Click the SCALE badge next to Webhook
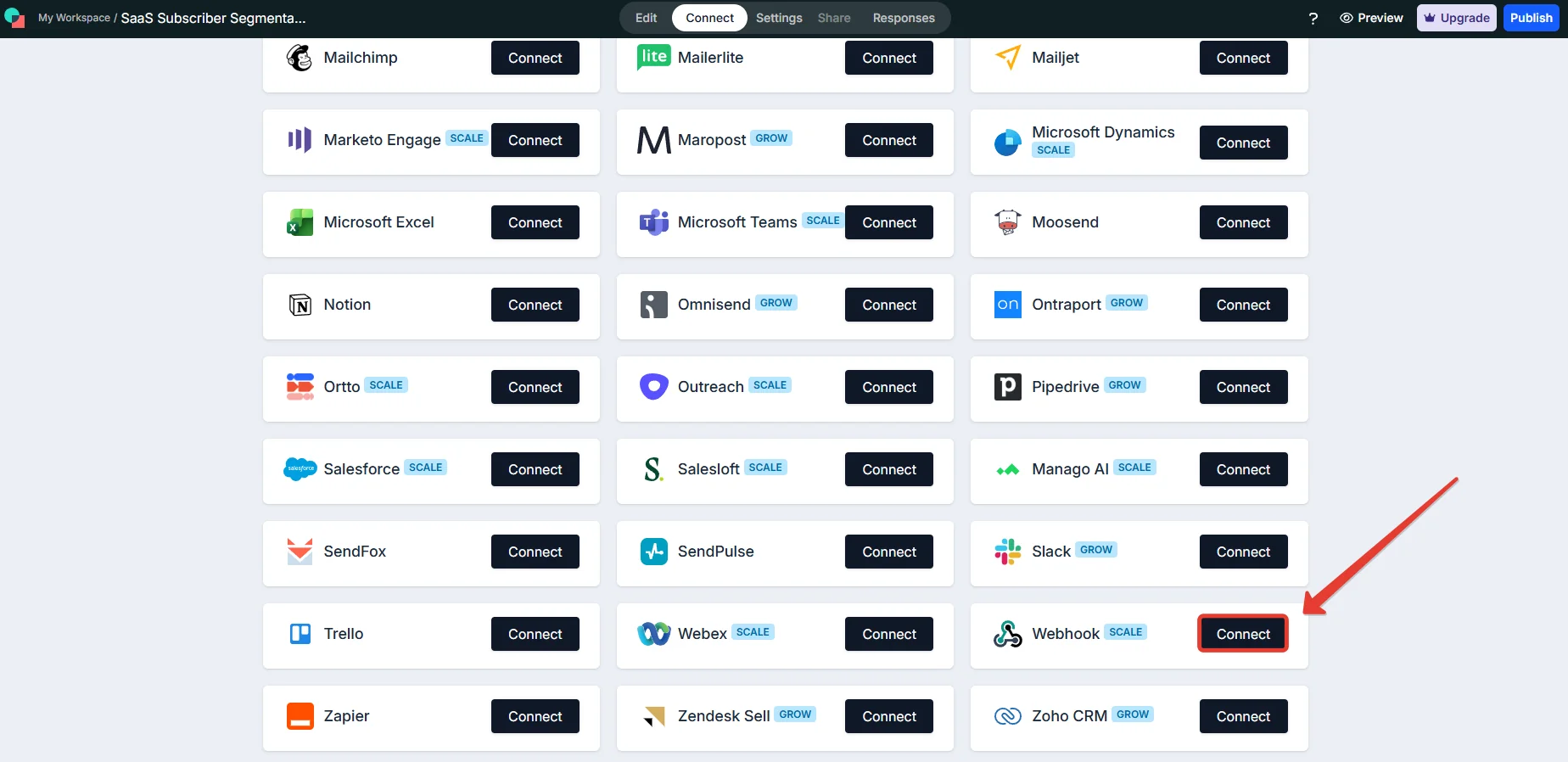The image size is (1568, 762). [x=1126, y=632]
